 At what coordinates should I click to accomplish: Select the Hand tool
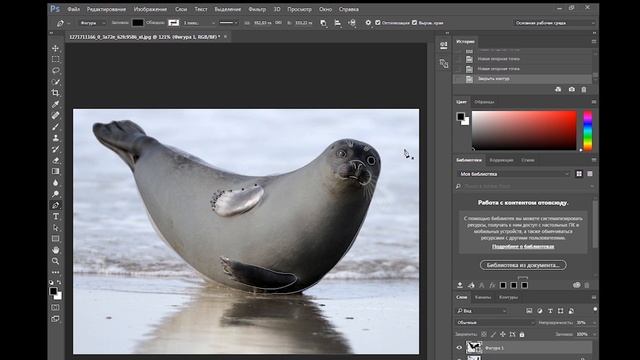click(56, 250)
